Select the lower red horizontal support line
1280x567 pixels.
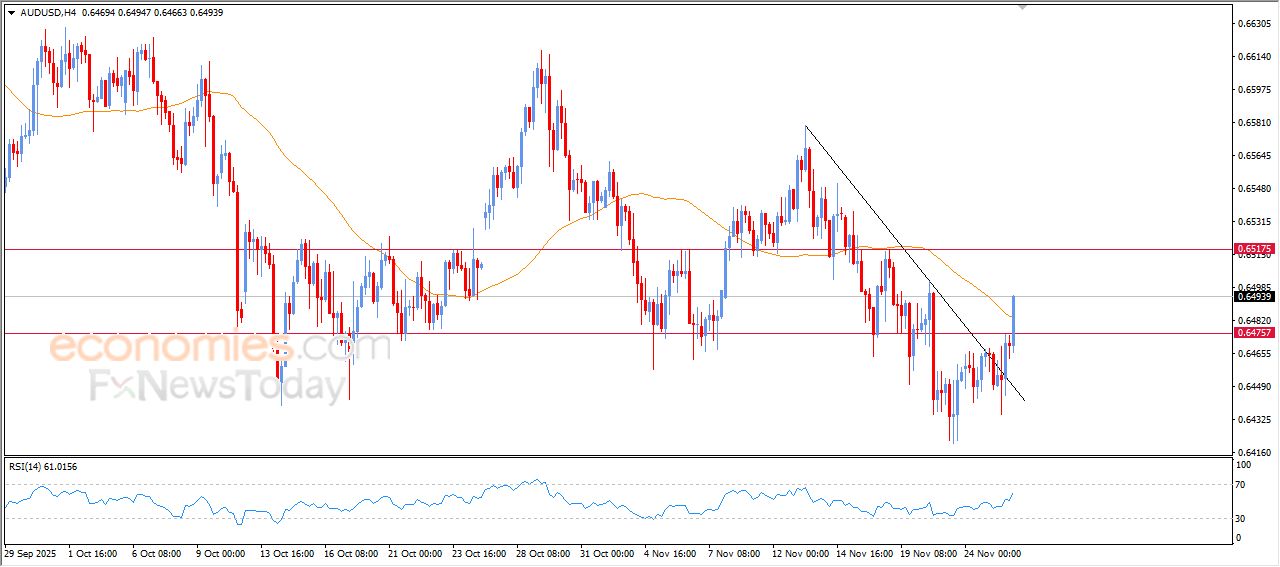click(x=500, y=333)
